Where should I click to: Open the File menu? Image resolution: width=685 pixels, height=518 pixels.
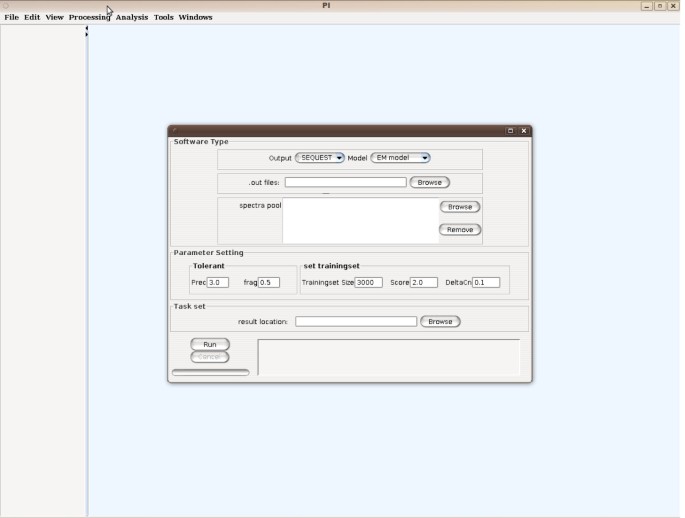coord(11,17)
